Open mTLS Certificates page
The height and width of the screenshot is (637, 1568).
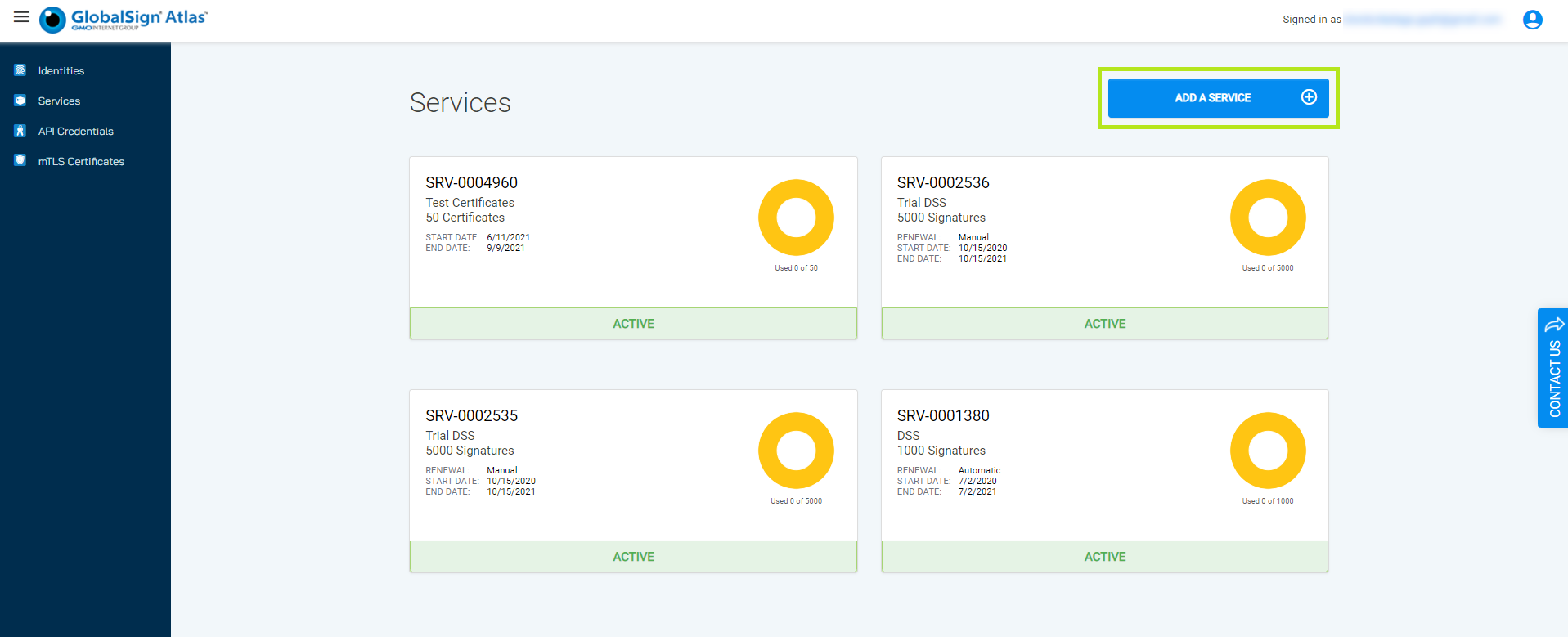point(81,162)
